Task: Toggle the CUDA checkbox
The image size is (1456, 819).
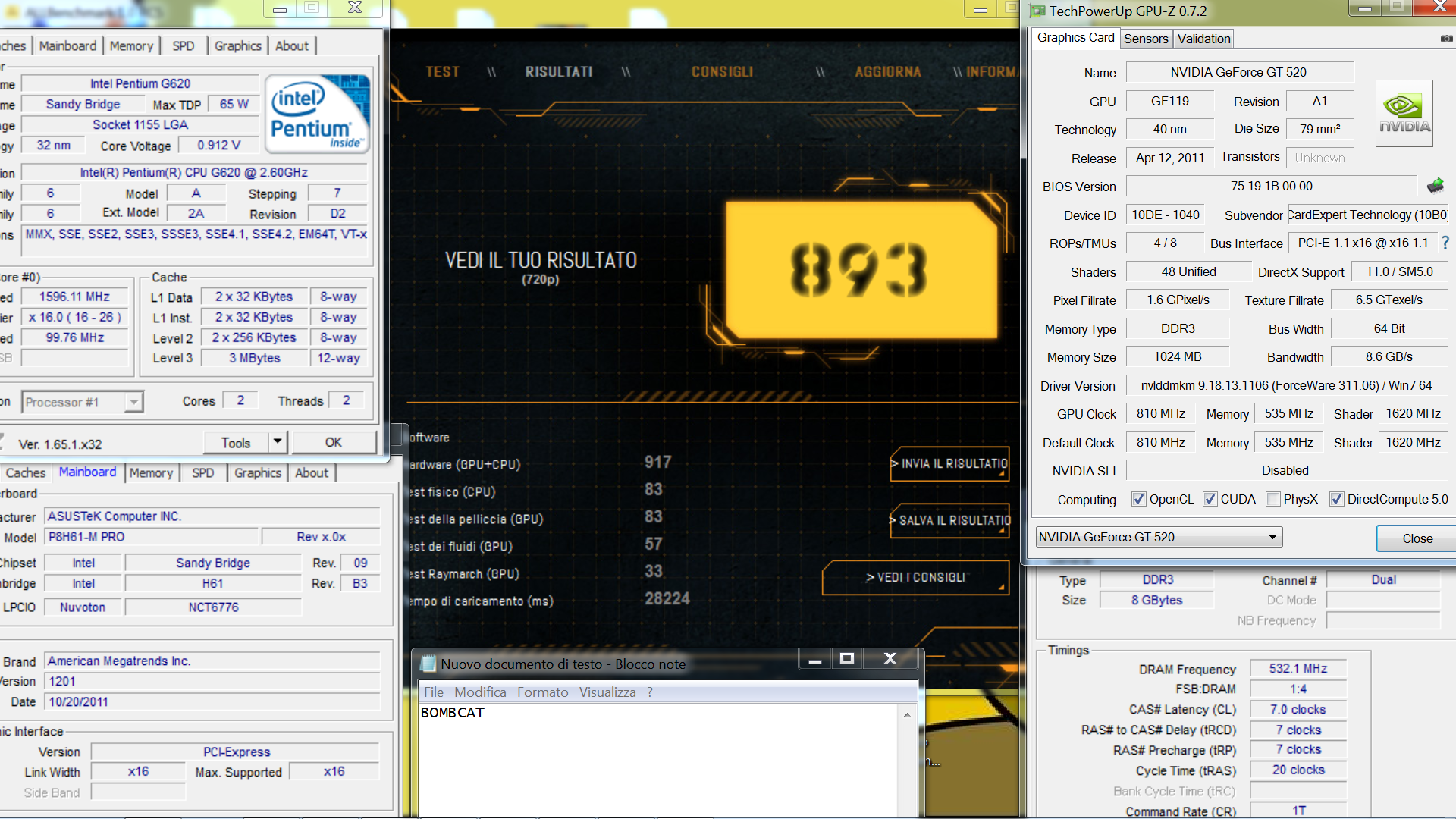Action: [x=1210, y=499]
